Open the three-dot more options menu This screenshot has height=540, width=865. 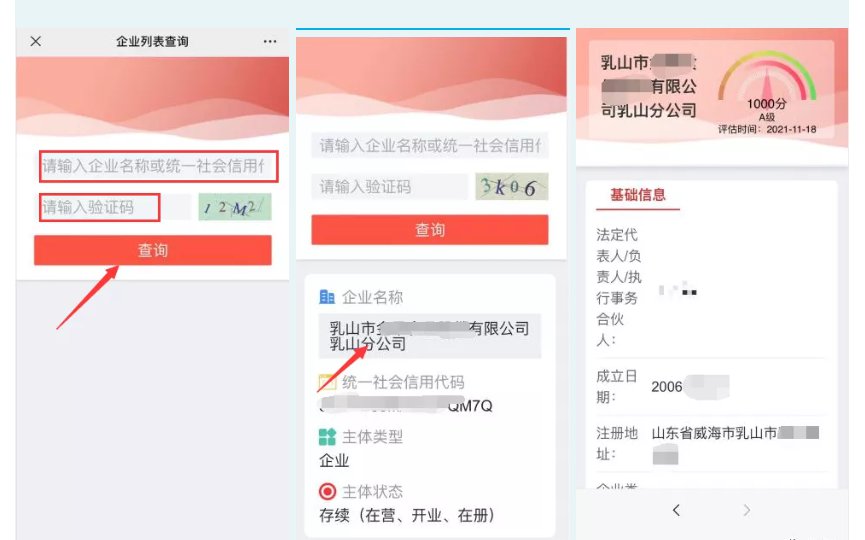[270, 41]
